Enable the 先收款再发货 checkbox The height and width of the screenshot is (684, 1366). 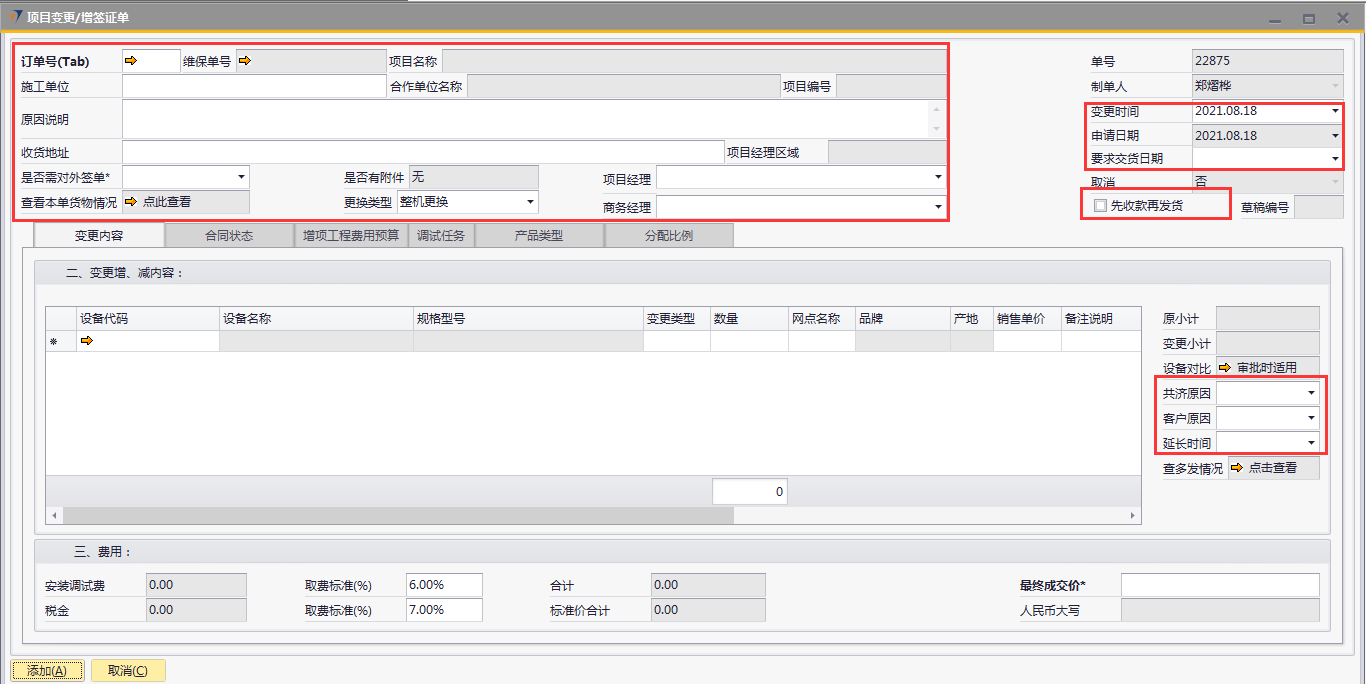pos(1101,206)
